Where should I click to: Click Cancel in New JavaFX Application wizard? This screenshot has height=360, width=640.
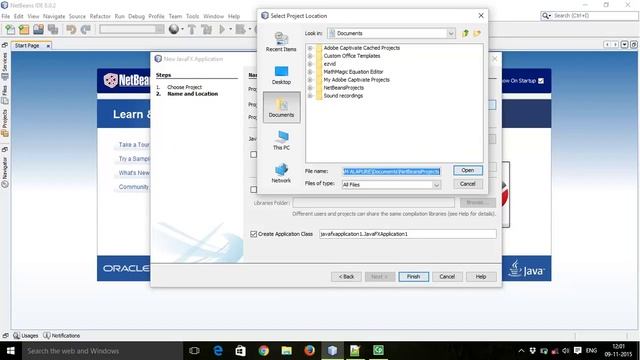click(x=447, y=277)
